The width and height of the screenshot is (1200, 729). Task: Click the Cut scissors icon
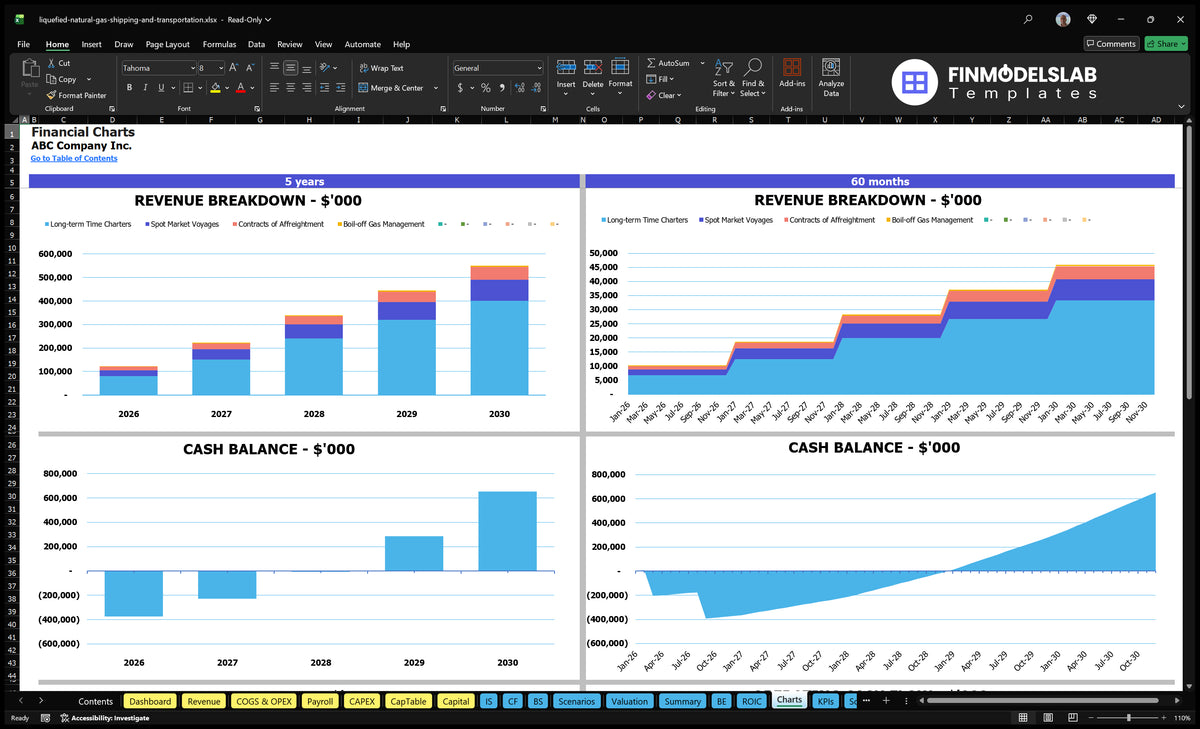51,63
